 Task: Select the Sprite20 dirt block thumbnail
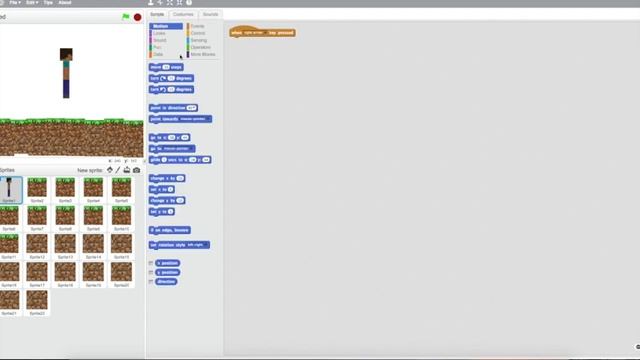click(122, 275)
